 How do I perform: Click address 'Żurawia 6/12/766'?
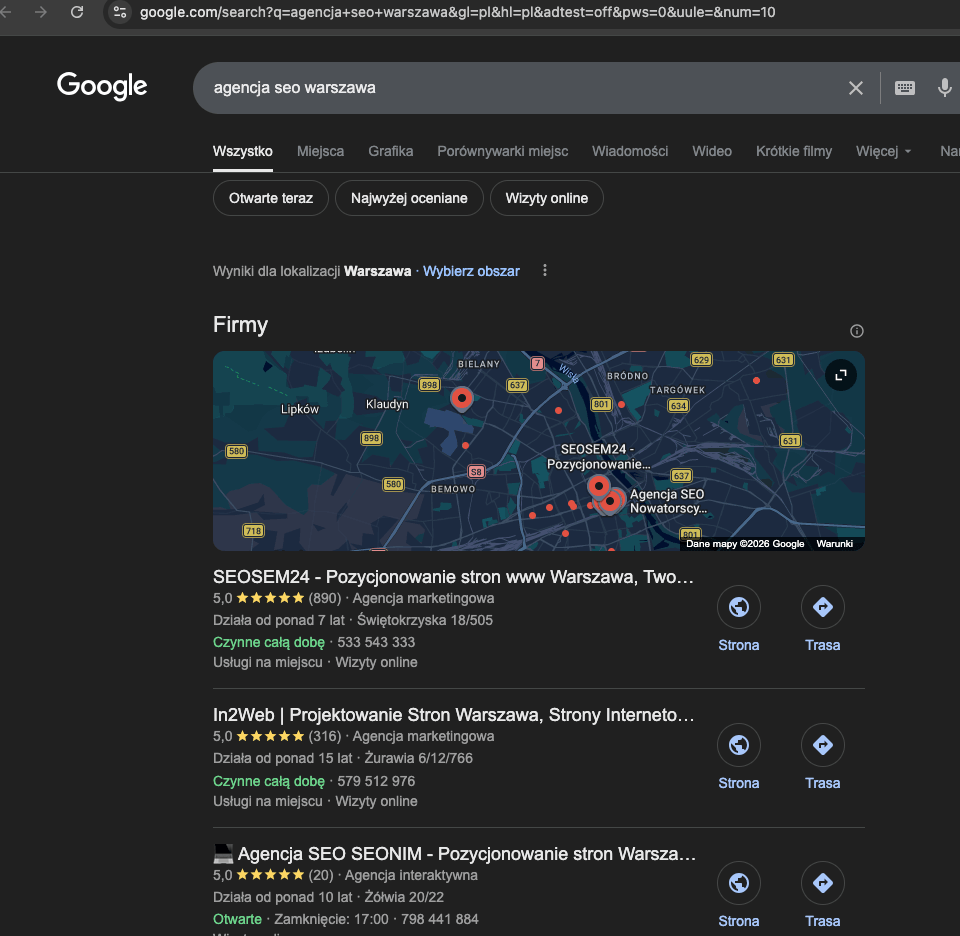(419, 758)
